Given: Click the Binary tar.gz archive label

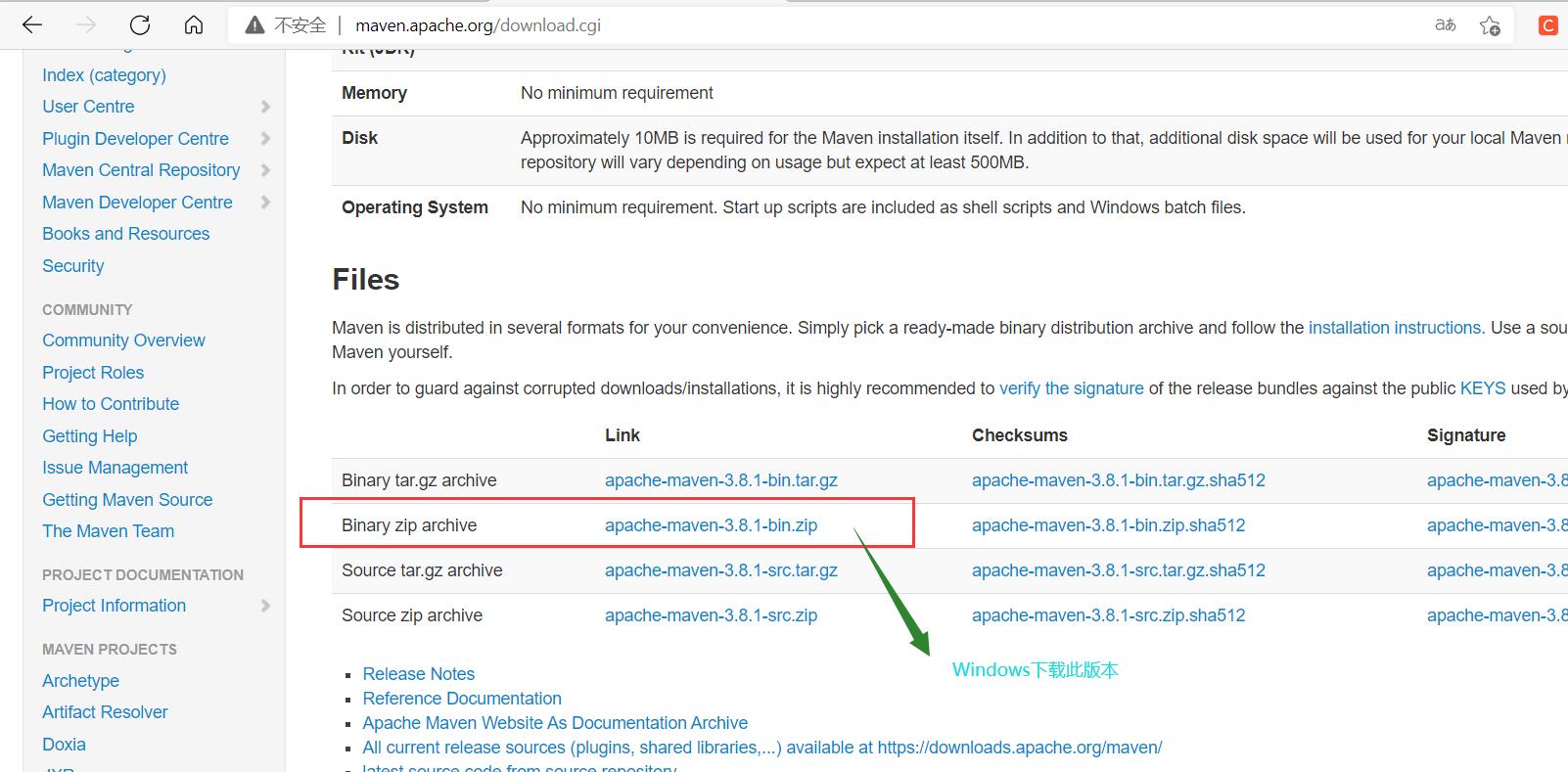Looking at the screenshot, I should (419, 480).
